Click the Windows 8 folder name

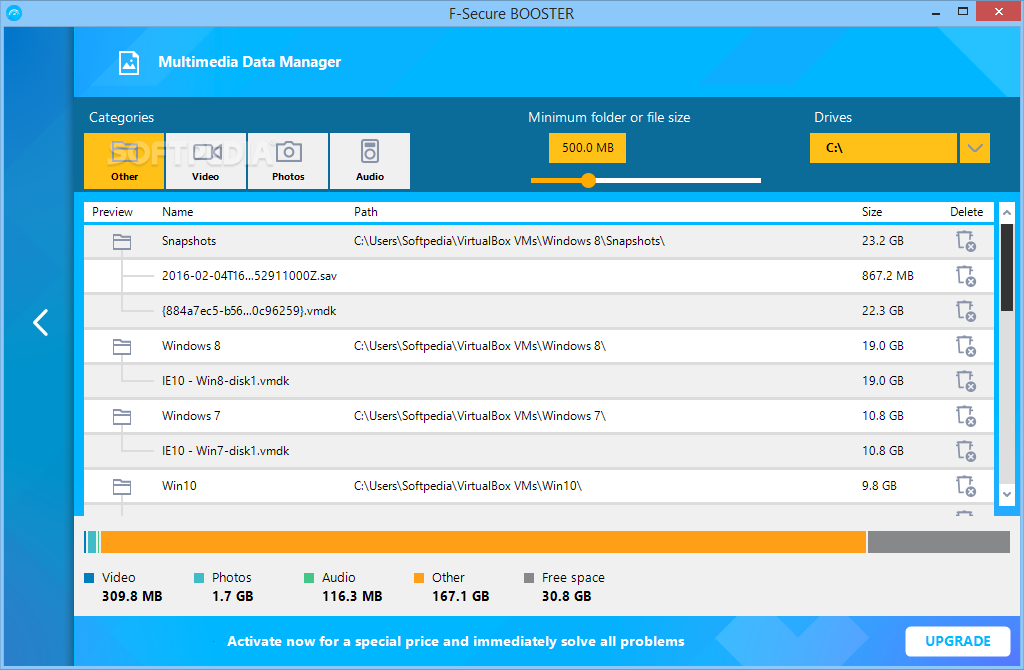pos(191,346)
